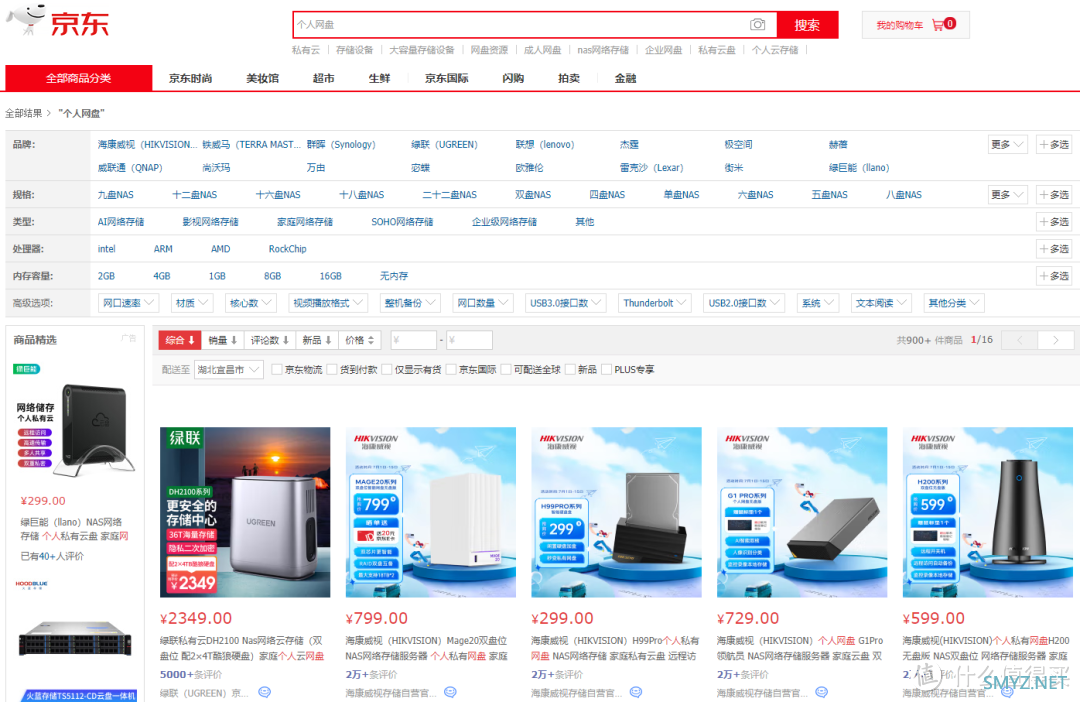Open camera image search in search bar
Screen dimensions: 1080x702
pyautogui.click(x=758, y=25)
